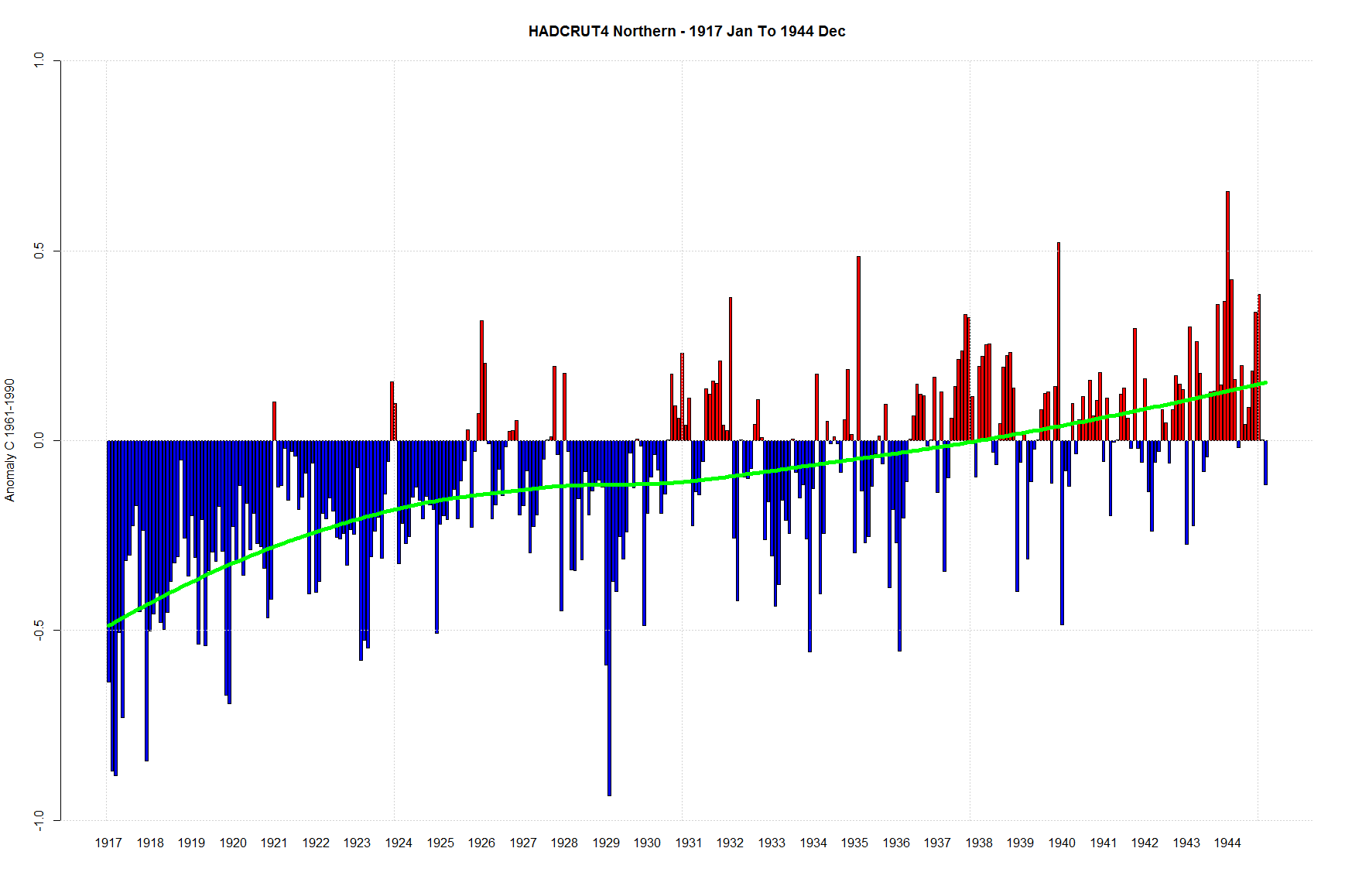1345x896 pixels.
Task: Click the y-axis label Anomaly C 1961-1990
Action: [x=10, y=440]
